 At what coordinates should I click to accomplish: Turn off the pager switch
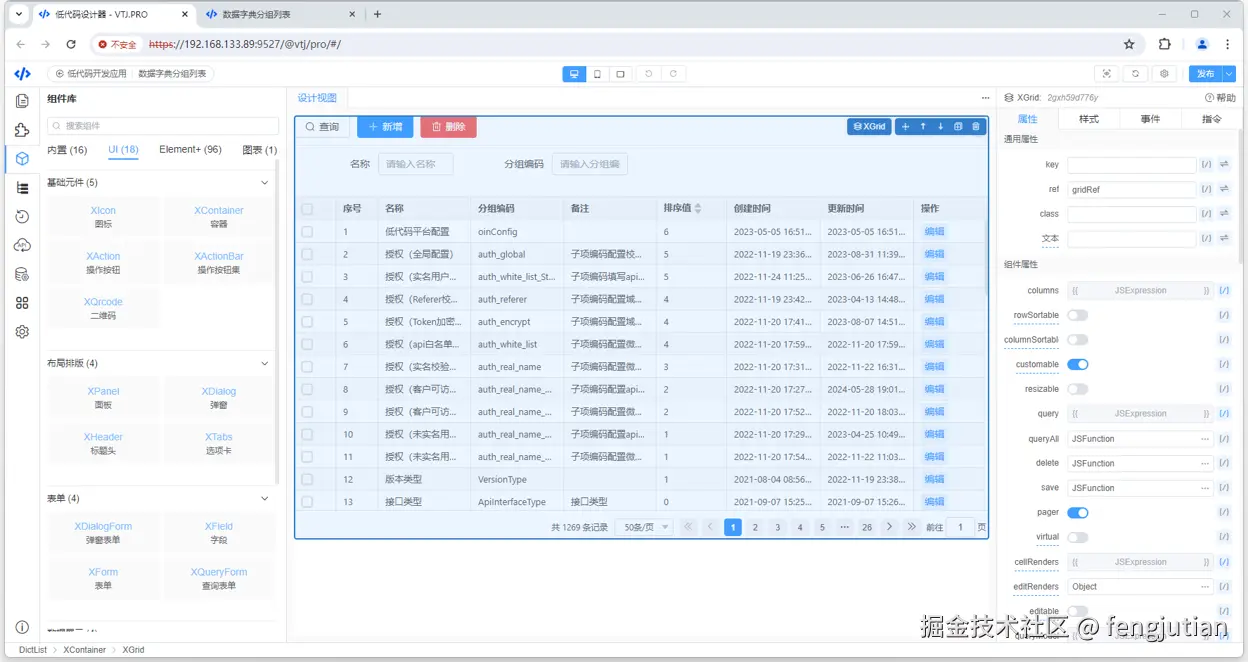click(1077, 512)
